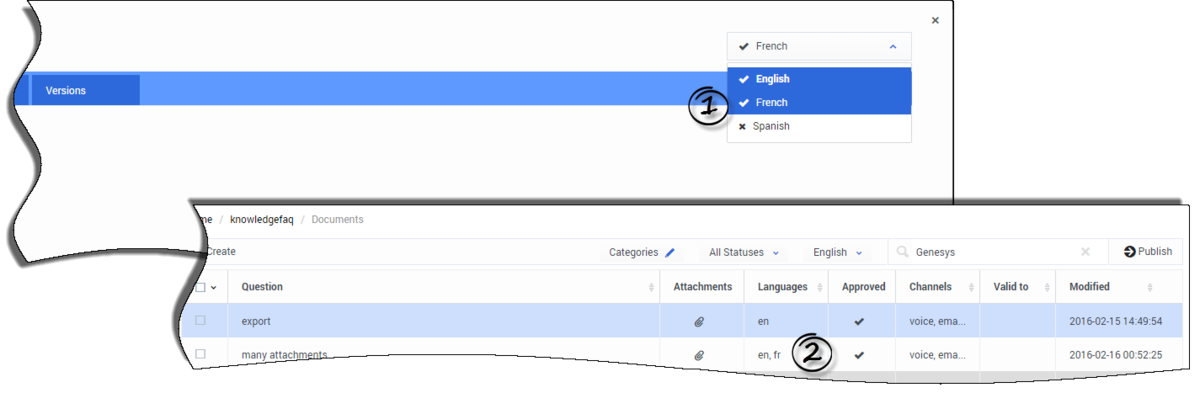Focus the Genesys search field

(x=993, y=253)
